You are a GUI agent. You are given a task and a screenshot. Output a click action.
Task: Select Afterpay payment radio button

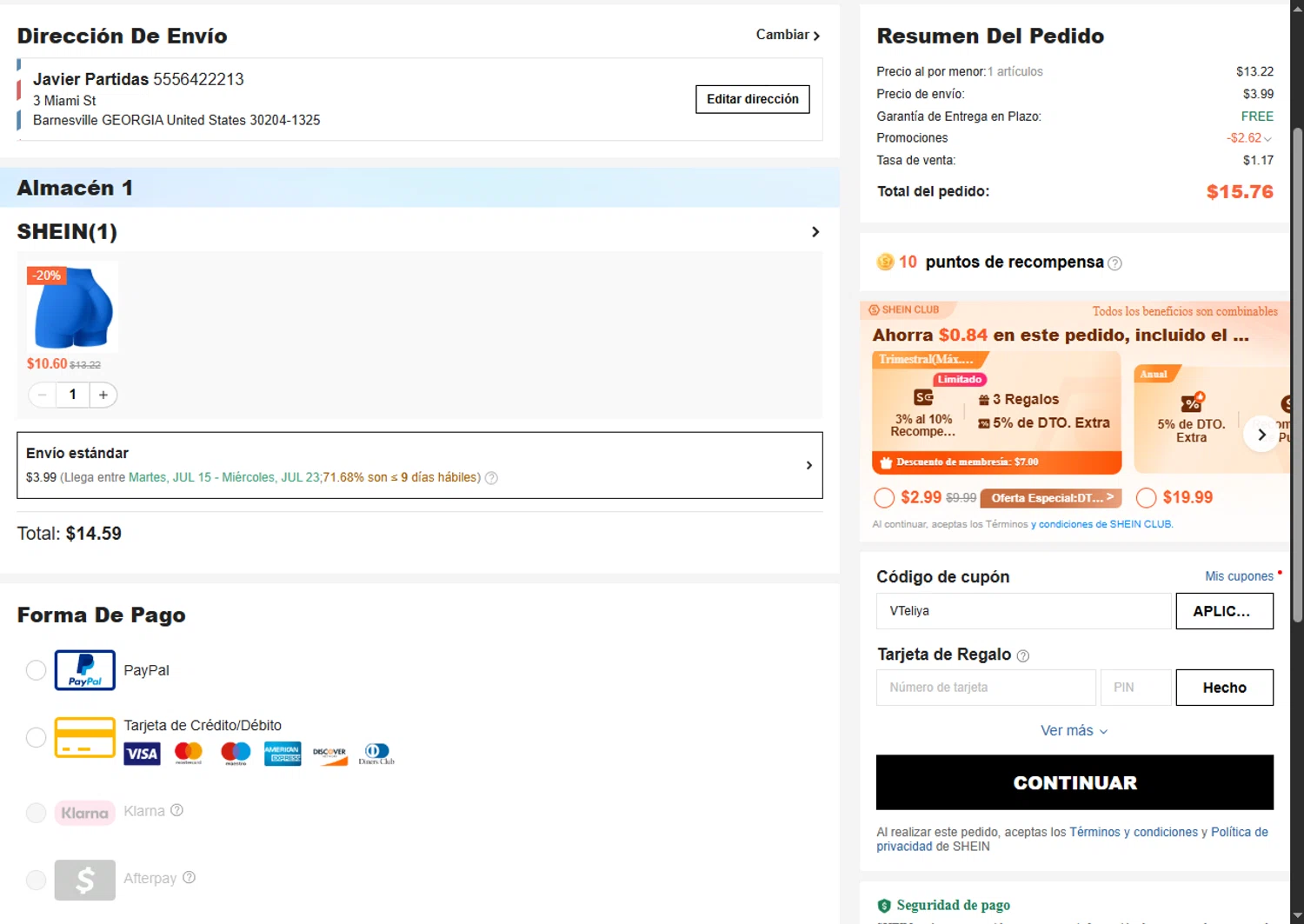[x=36, y=880]
